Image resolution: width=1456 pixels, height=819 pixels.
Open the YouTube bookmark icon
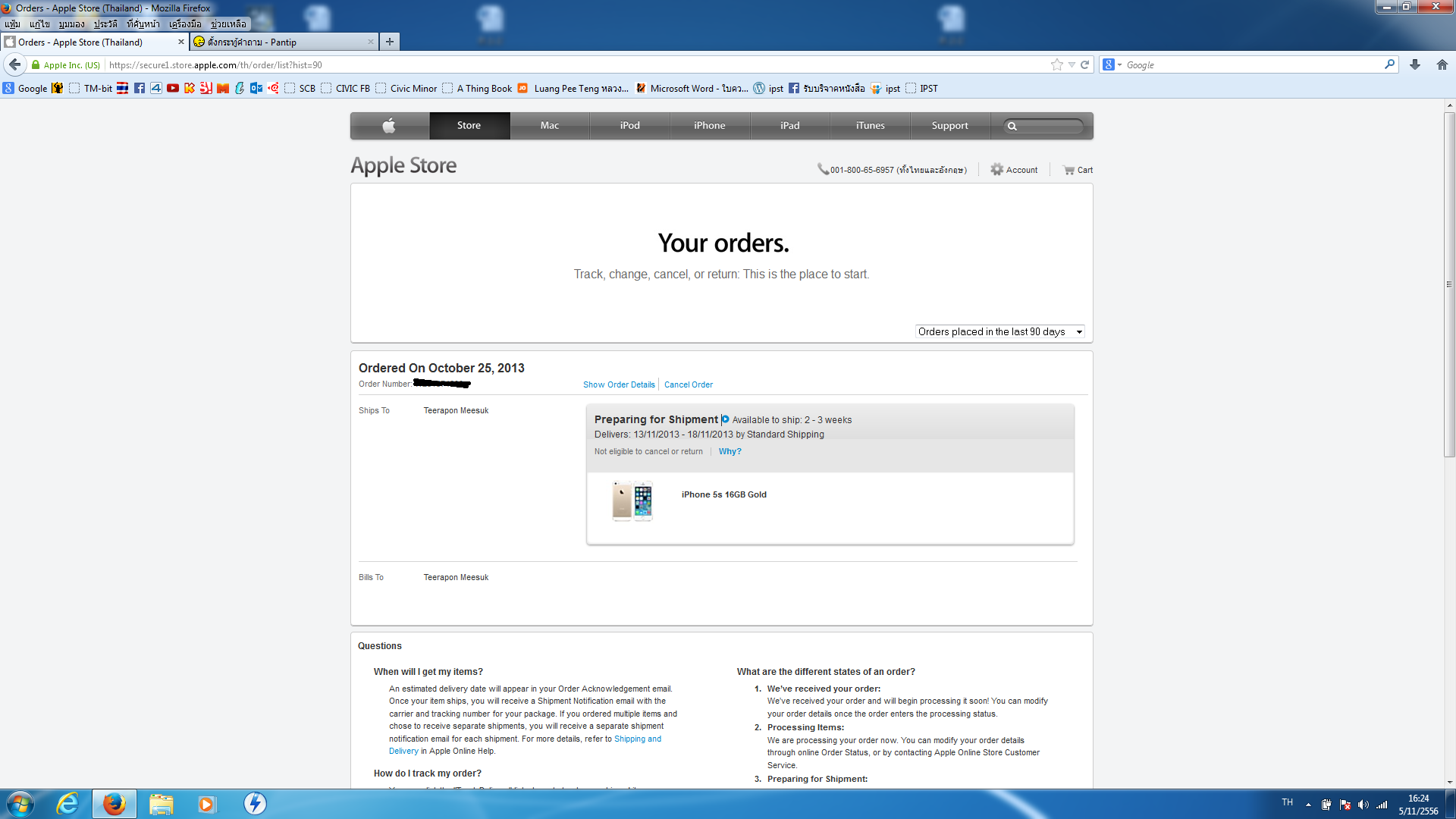pos(173,89)
